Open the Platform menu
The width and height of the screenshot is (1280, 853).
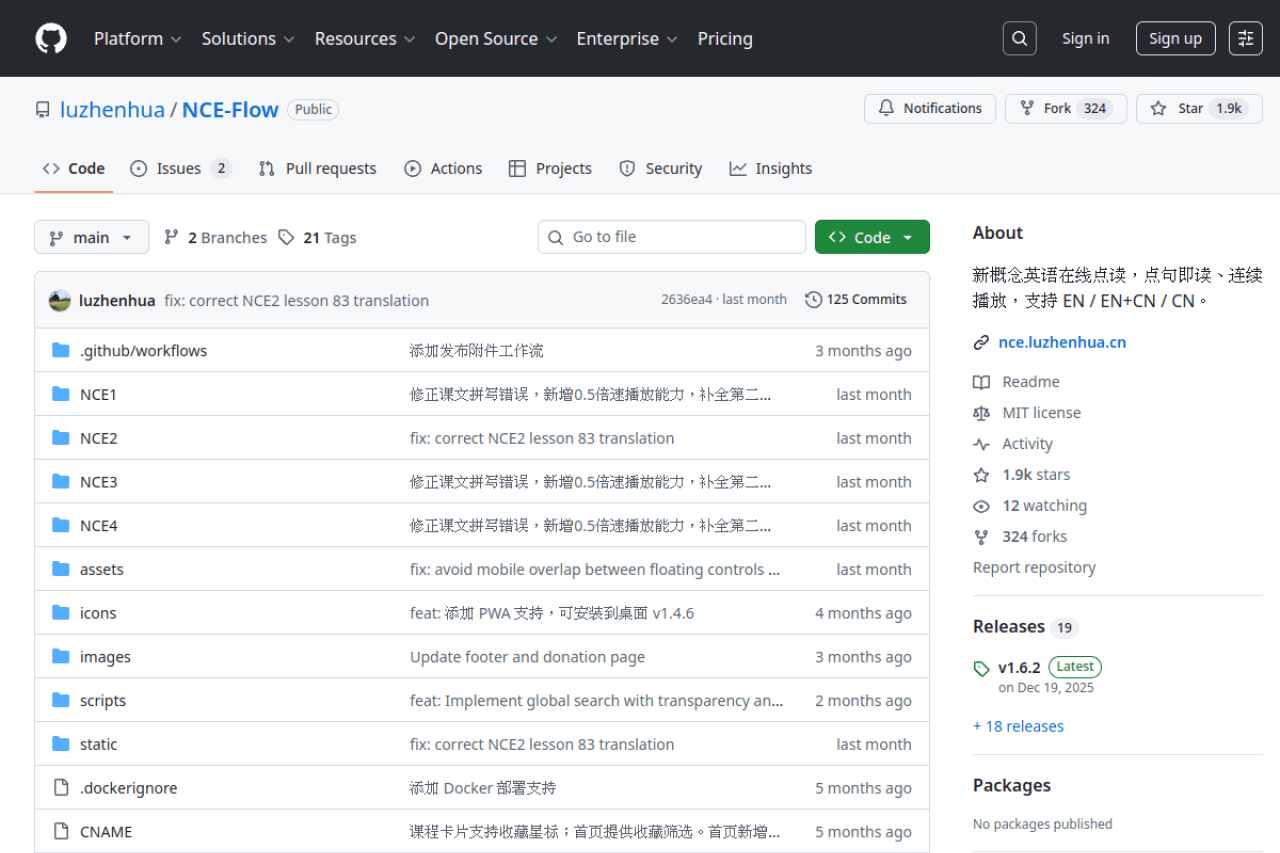pyautogui.click(x=138, y=38)
